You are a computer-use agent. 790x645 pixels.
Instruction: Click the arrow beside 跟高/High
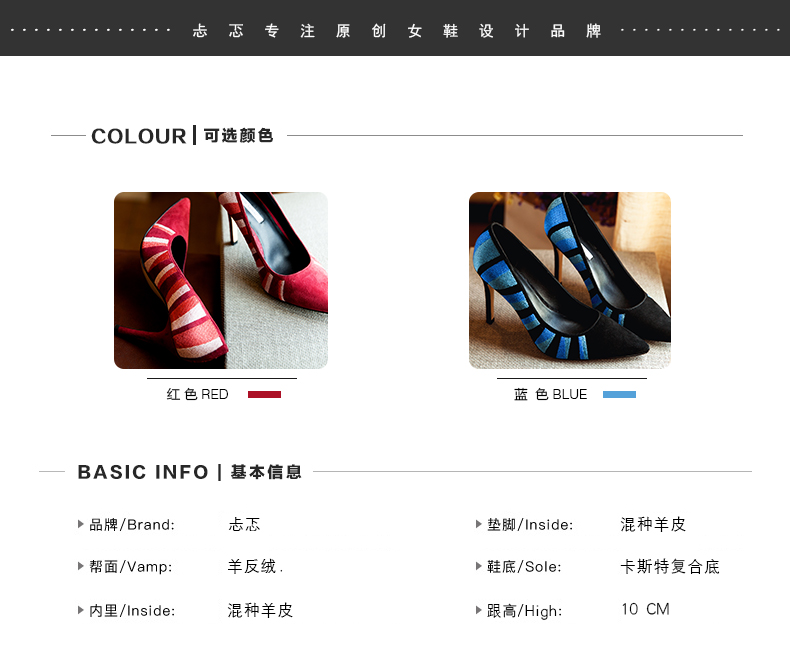click(479, 610)
